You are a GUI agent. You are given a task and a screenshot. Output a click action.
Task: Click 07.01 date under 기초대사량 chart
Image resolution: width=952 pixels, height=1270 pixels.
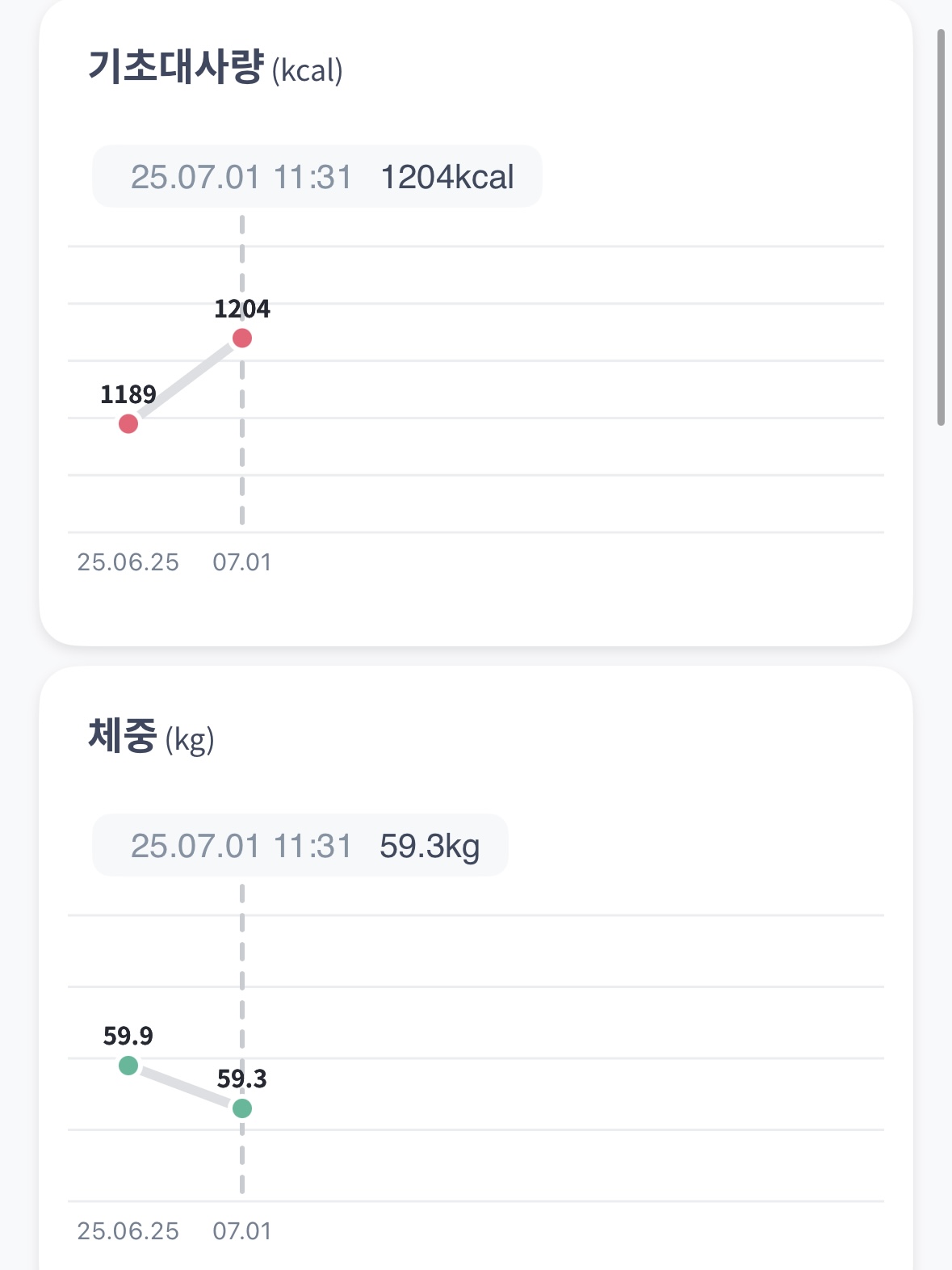(x=241, y=562)
